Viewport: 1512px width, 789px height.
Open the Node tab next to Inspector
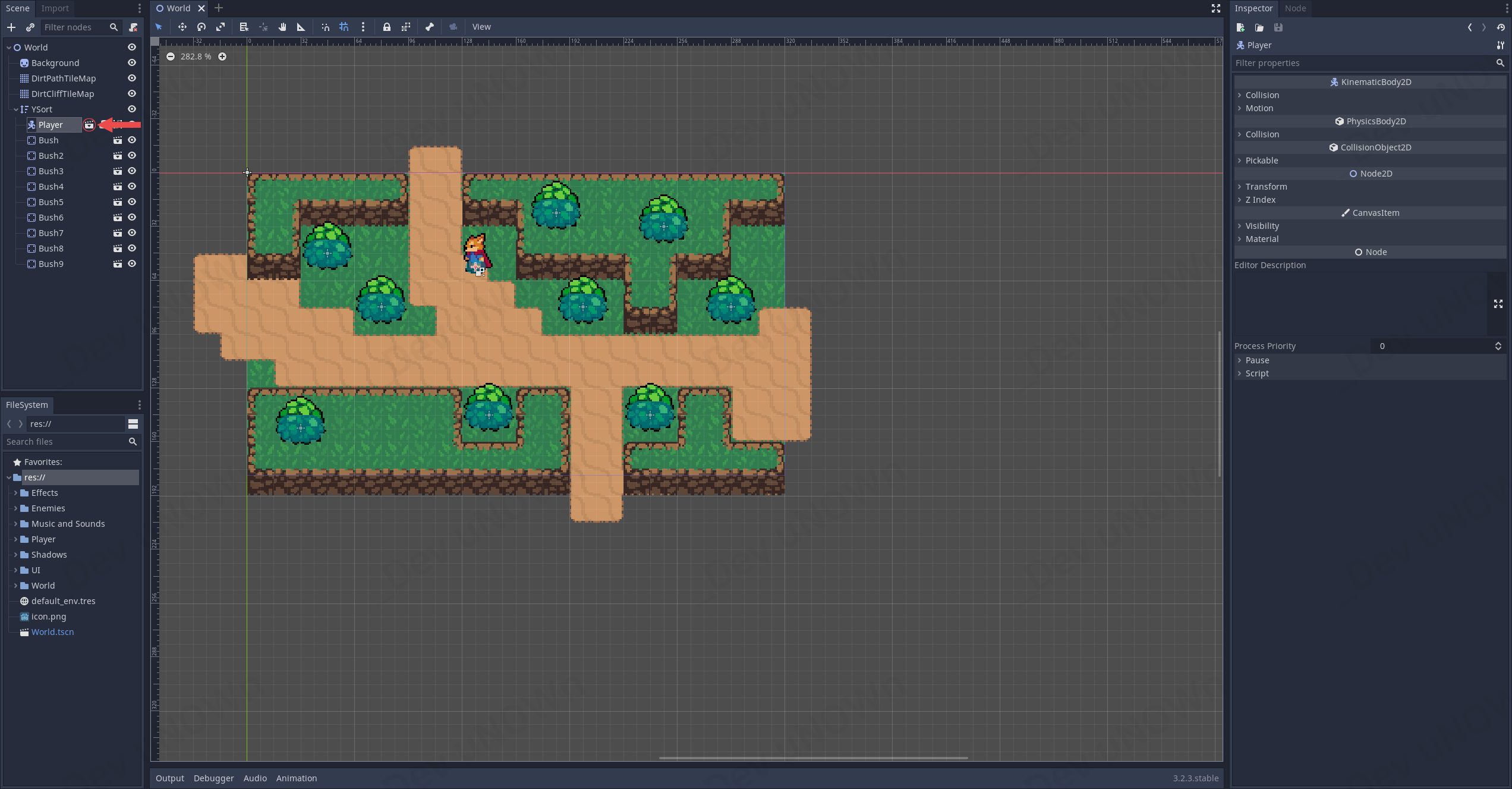coord(1295,8)
